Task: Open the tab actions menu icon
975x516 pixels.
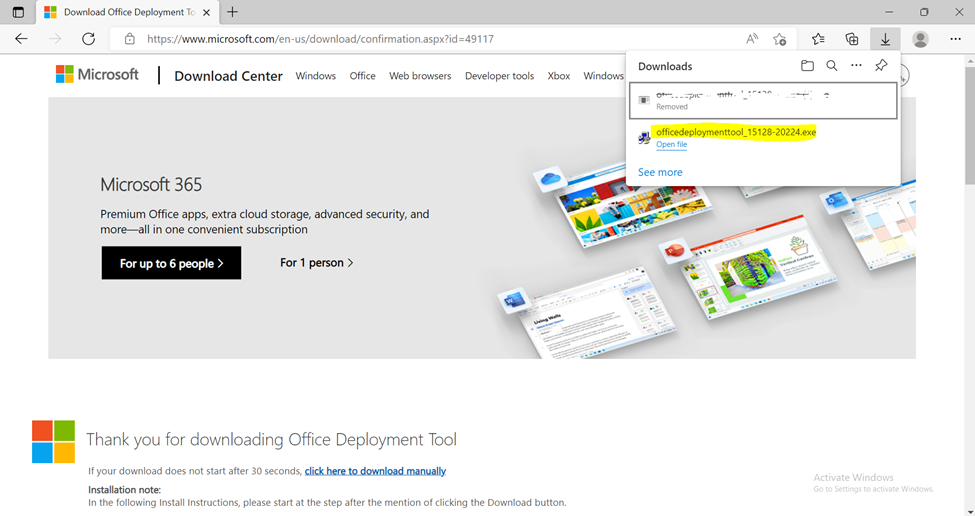Action: (x=18, y=12)
